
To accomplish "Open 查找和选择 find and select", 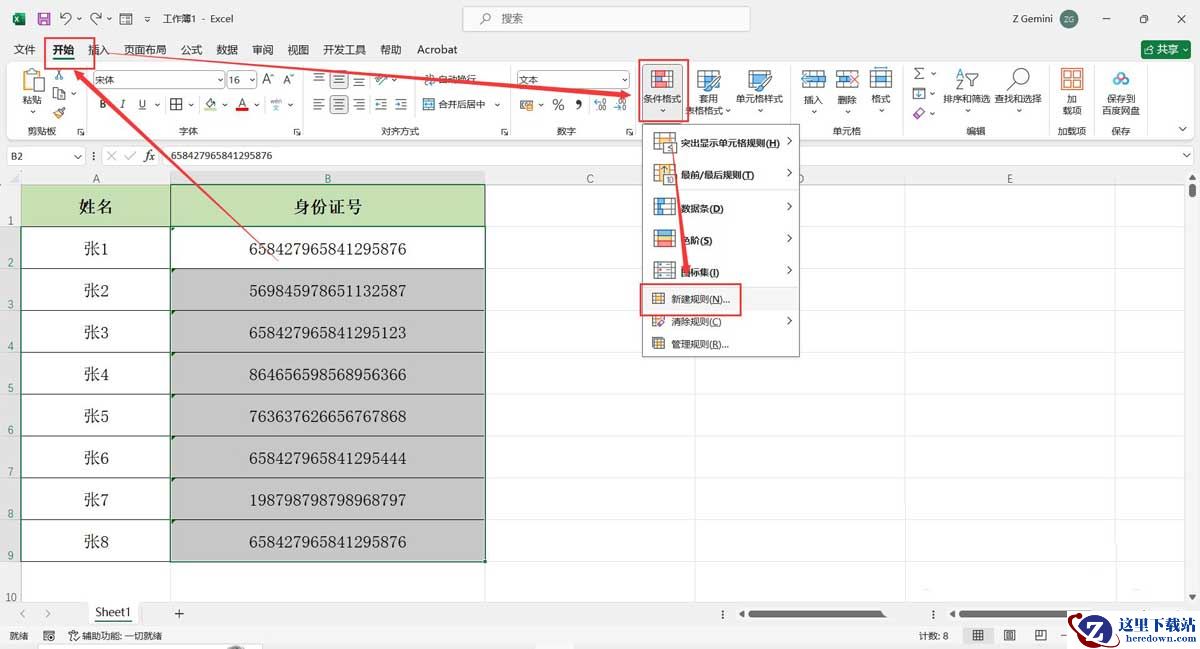I will [x=1018, y=88].
